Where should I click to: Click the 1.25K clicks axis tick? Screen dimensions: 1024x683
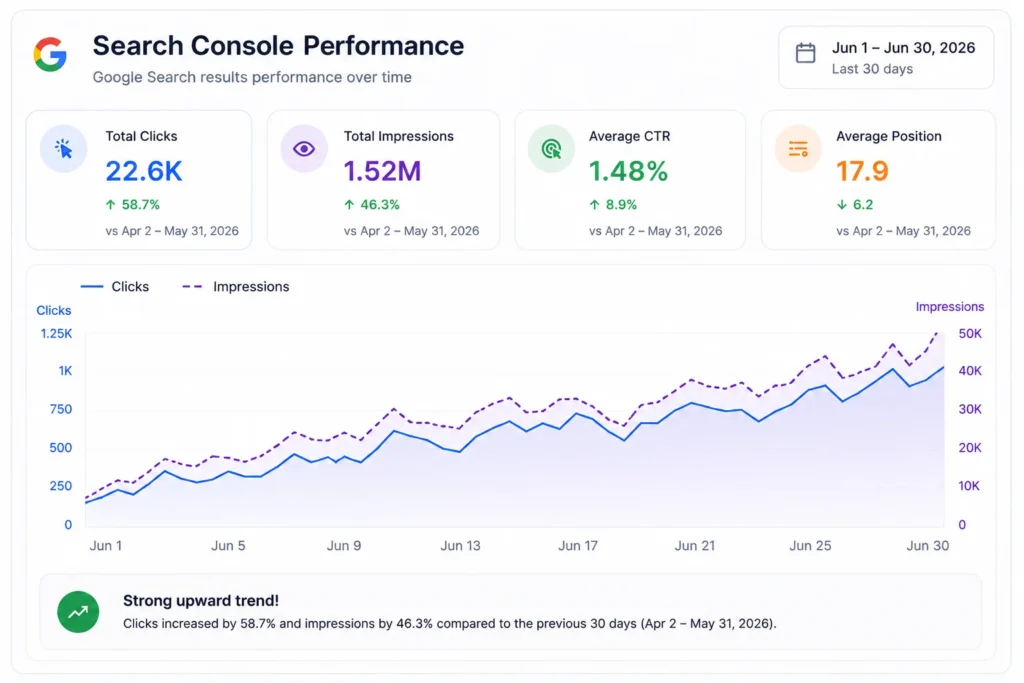click(x=56, y=334)
